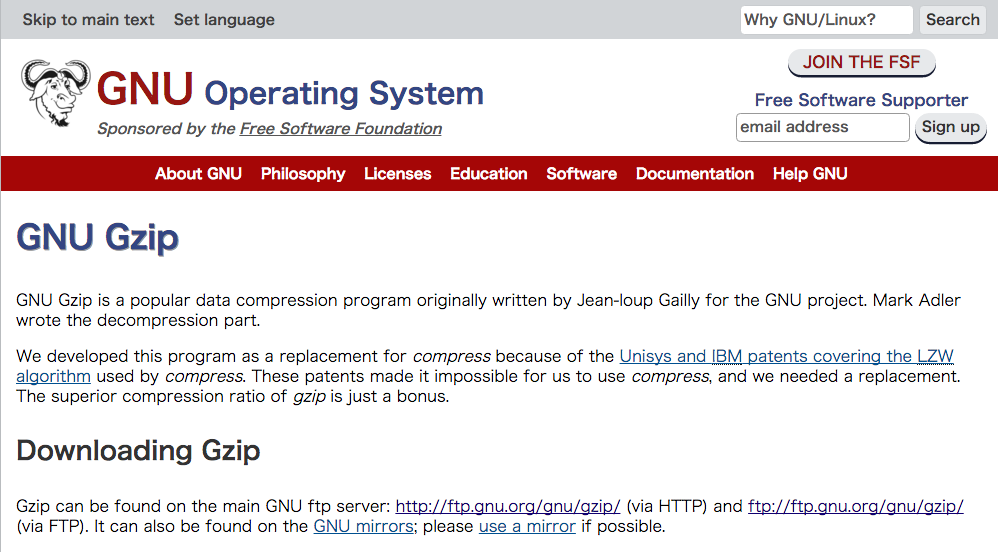The image size is (998, 552).
Task: Open the Software menu item
Action: coord(582,174)
